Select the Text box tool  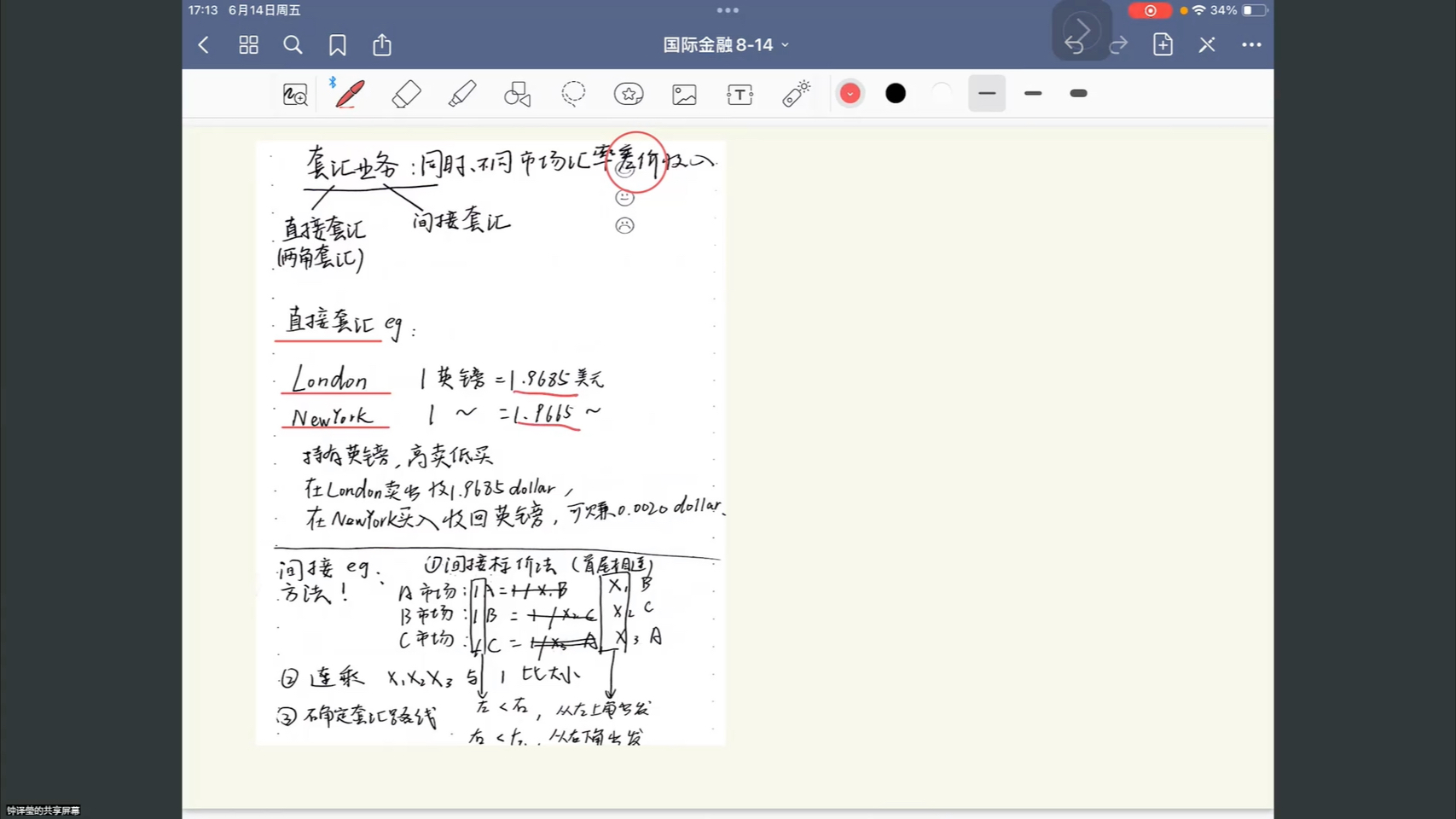740,94
